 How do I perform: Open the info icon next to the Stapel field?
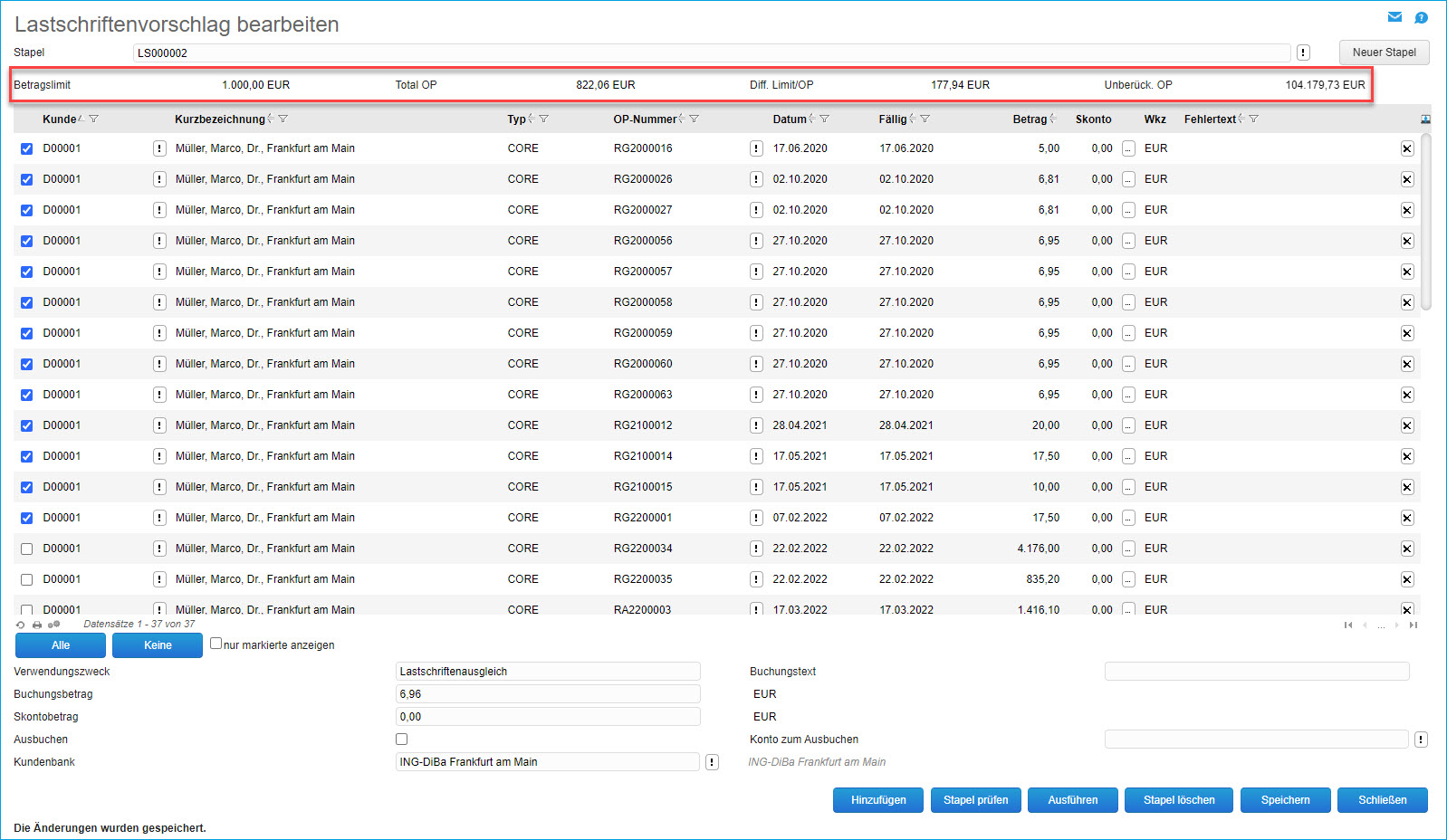tap(1303, 52)
